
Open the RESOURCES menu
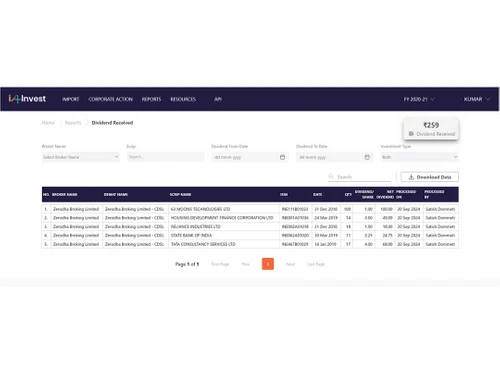click(183, 99)
